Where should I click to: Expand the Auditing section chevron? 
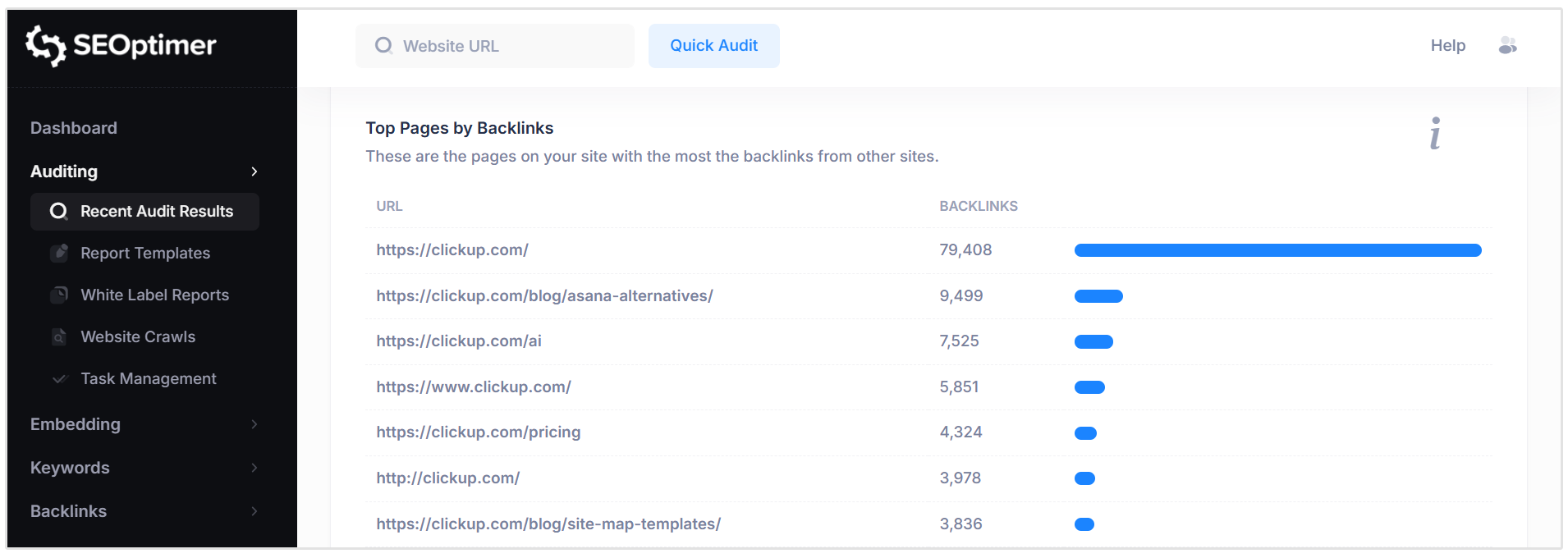pyautogui.click(x=254, y=172)
